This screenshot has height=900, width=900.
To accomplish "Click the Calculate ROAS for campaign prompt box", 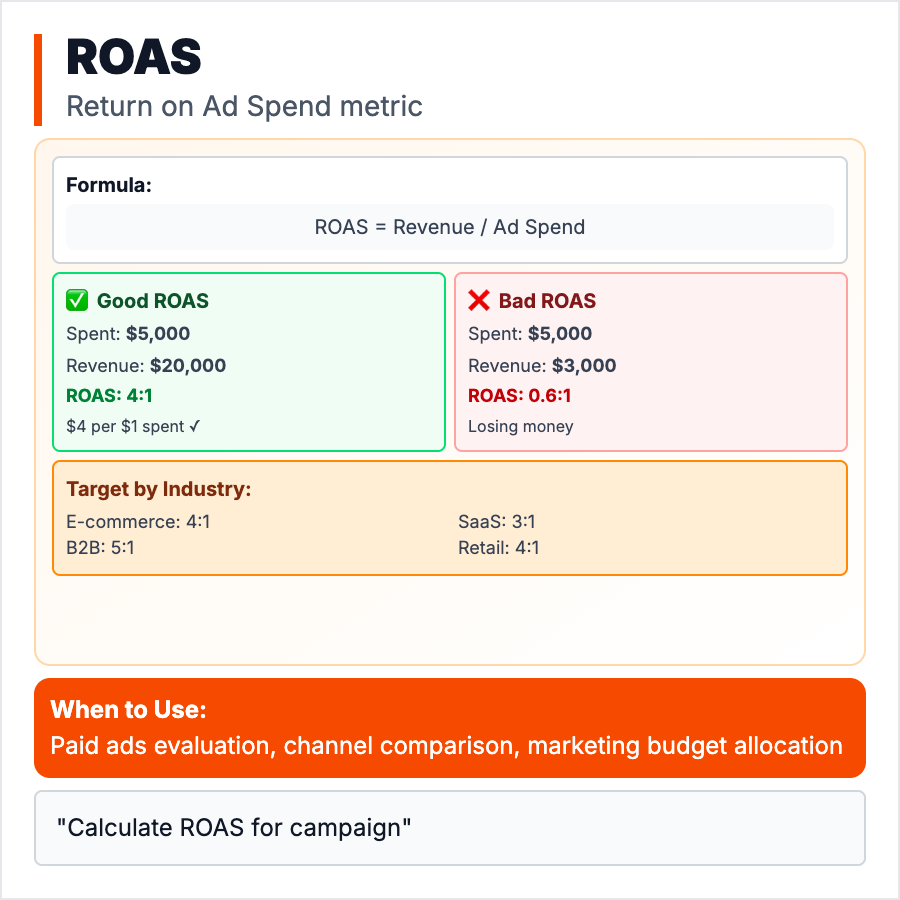I will (x=449, y=828).
